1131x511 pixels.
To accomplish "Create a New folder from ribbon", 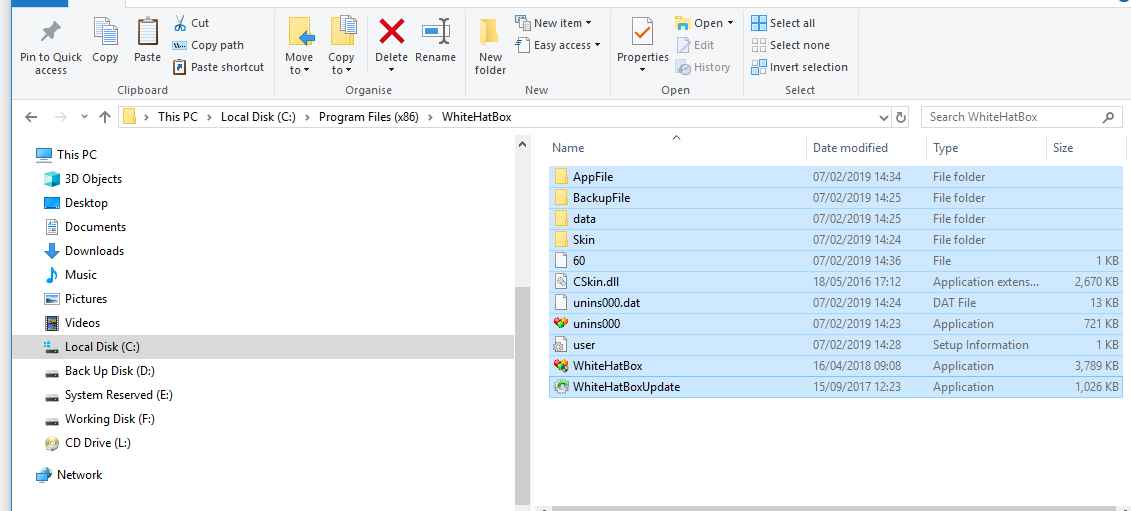I will coord(489,45).
